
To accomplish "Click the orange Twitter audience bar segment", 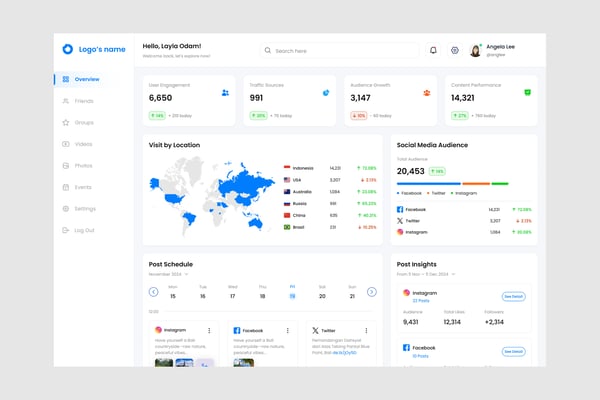I will 476,184.
